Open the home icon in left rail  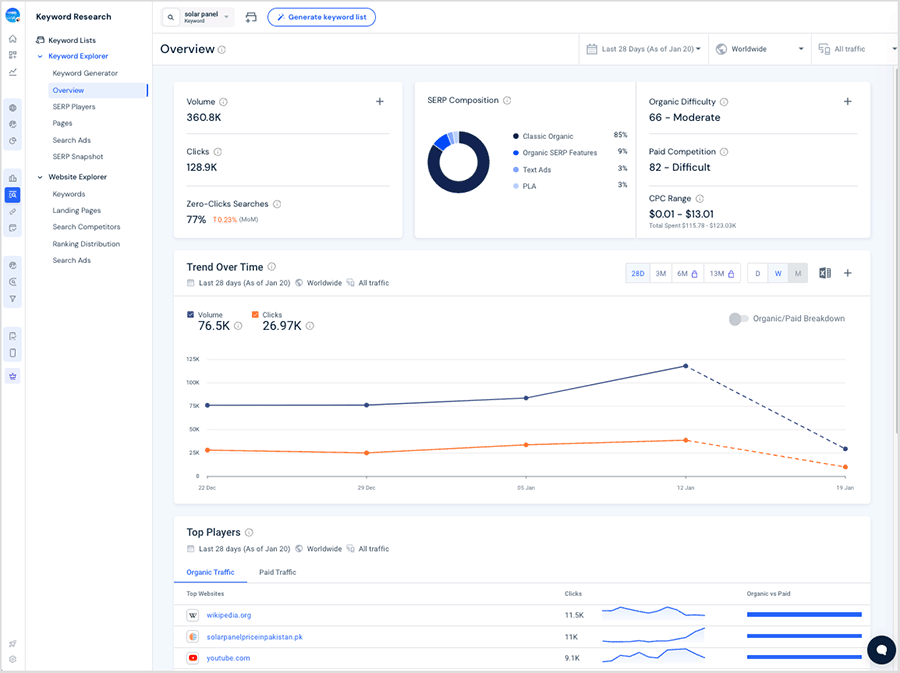click(x=13, y=39)
